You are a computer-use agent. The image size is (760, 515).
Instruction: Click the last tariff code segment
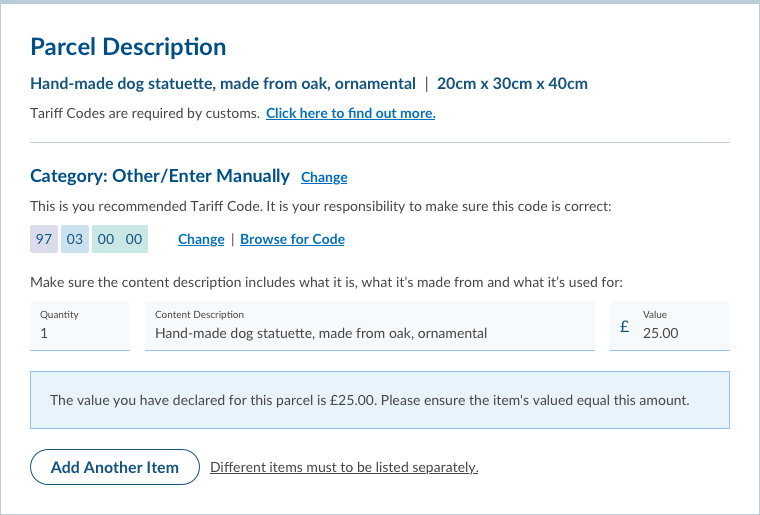click(x=134, y=239)
